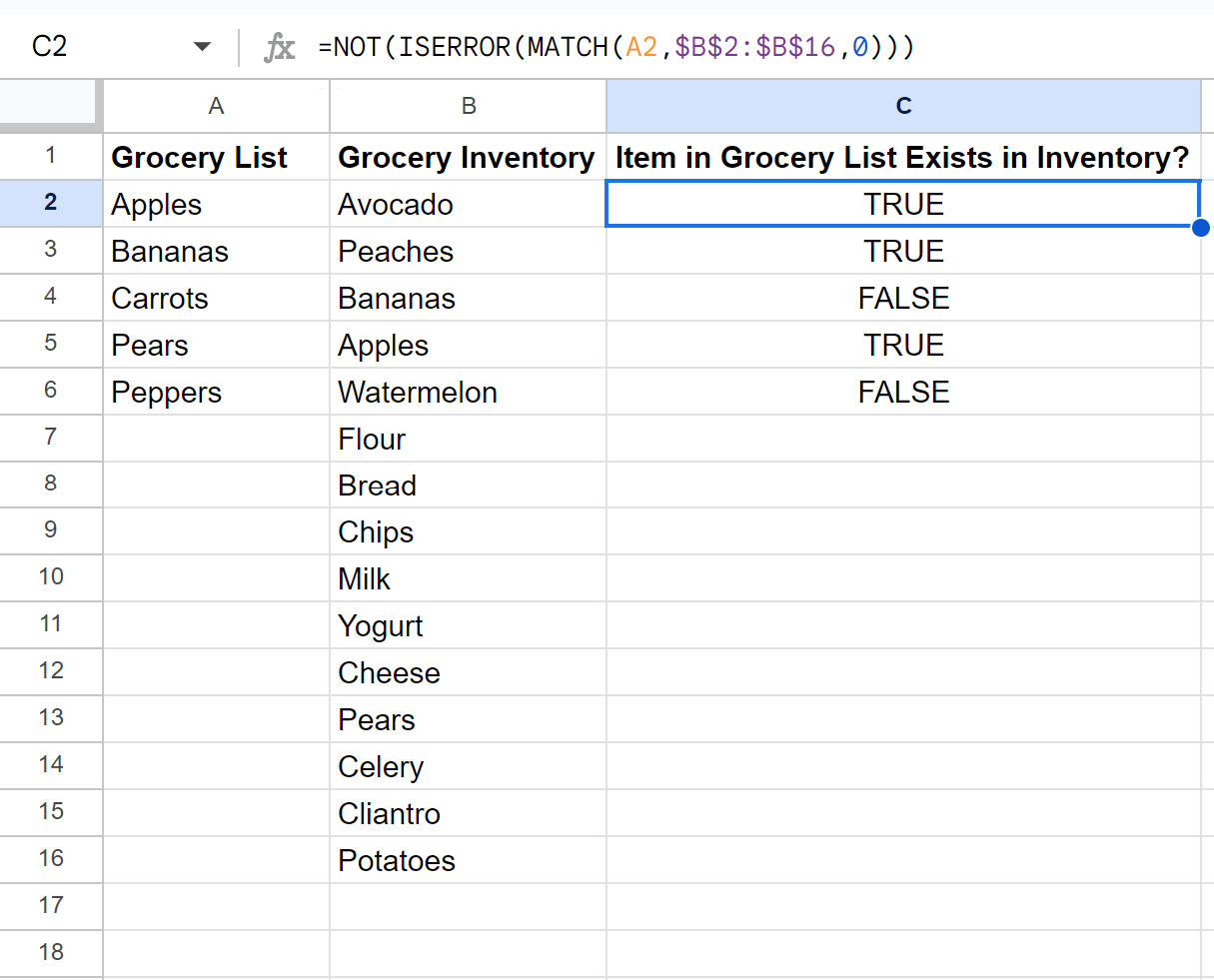Select row 2 header

(51, 203)
